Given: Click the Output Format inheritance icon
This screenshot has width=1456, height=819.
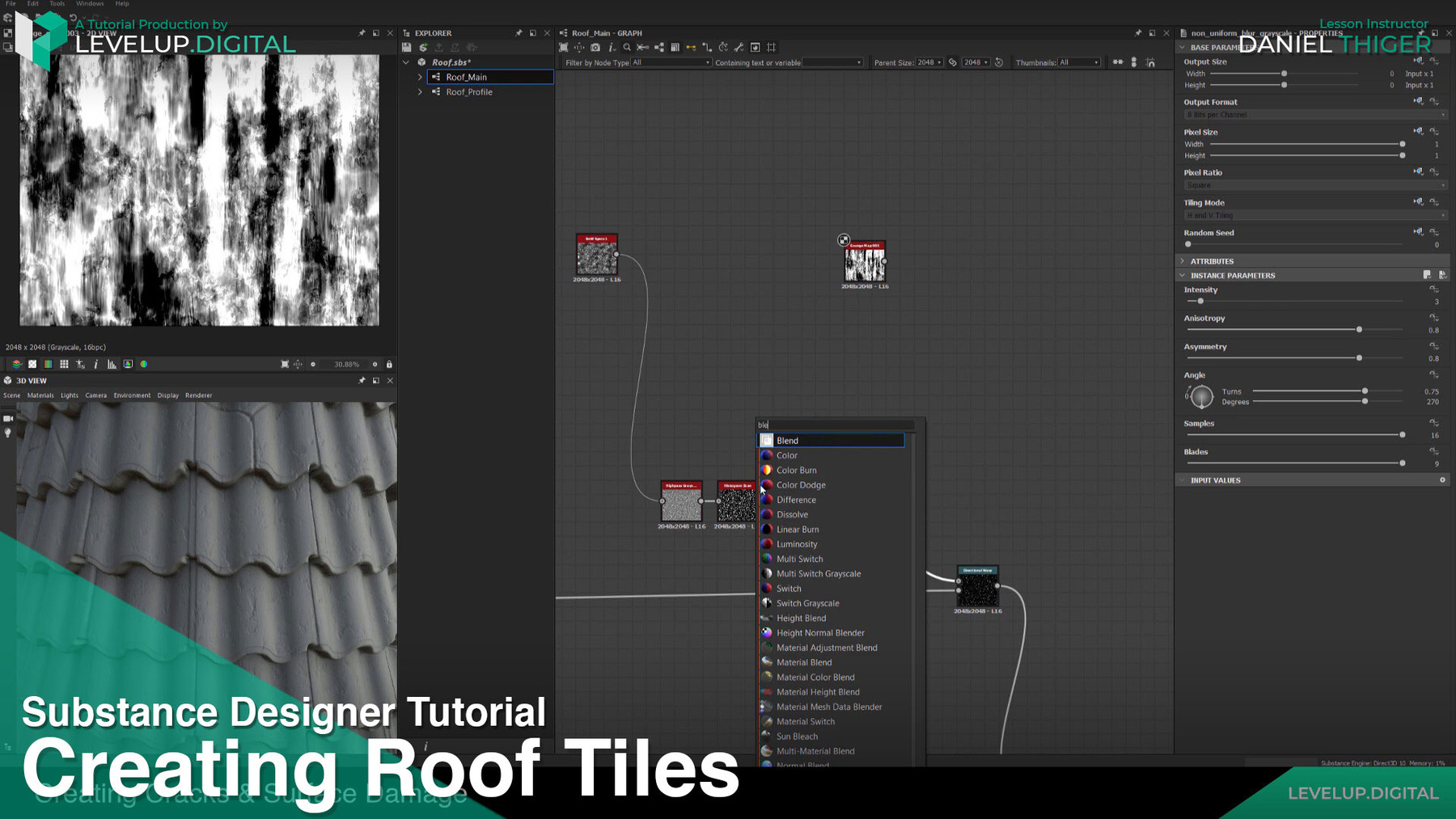Looking at the screenshot, I should coord(1418,102).
